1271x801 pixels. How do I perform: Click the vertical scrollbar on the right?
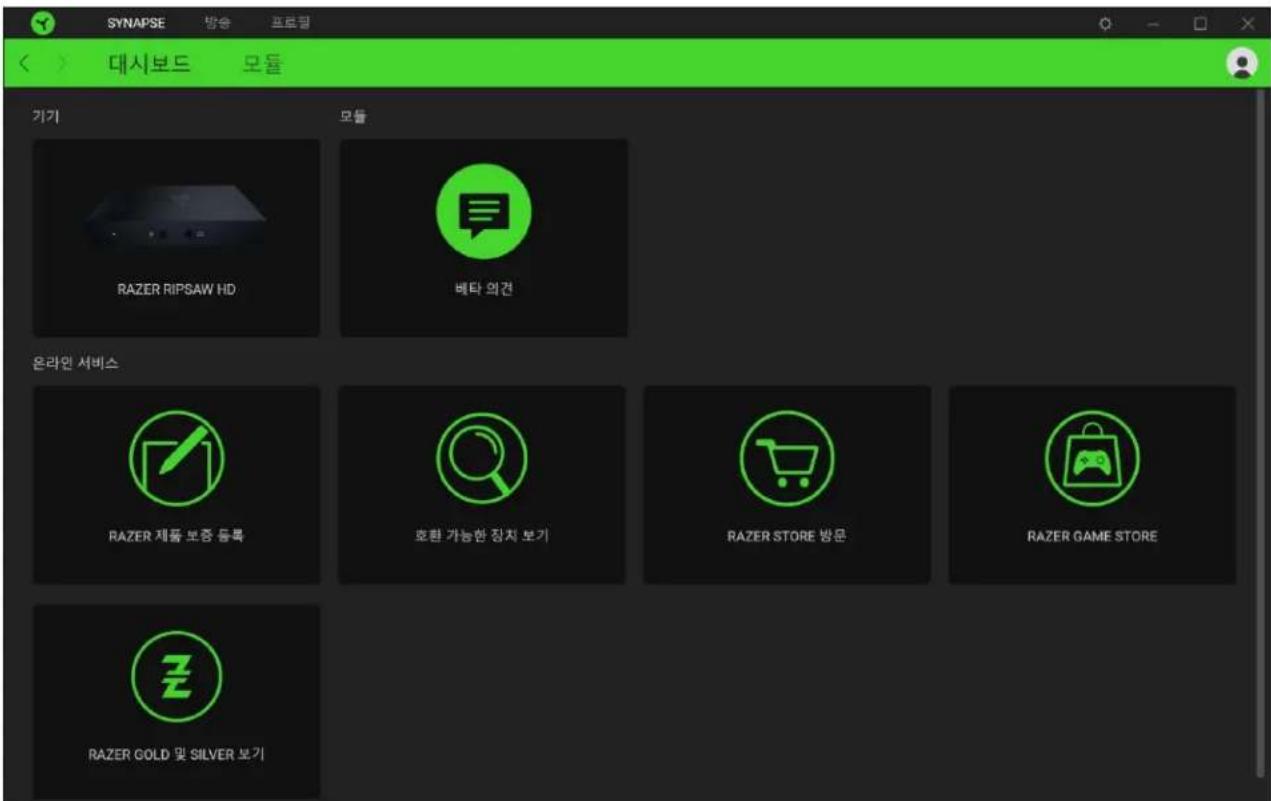pyautogui.click(x=1259, y=435)
